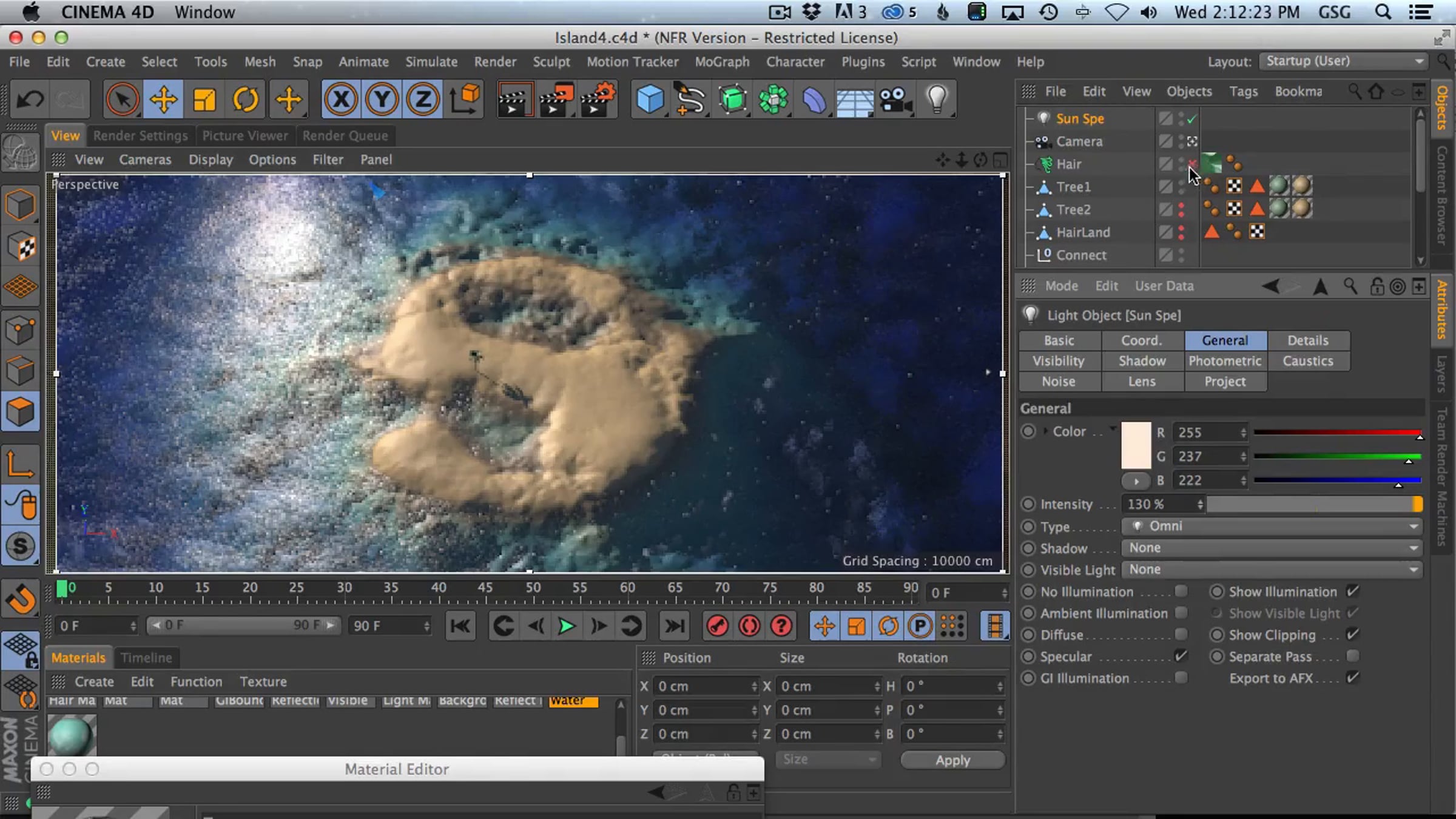The image size is (1456, 819).
Task: Open the light Type dropdown
Action: tap(1272, 526)
